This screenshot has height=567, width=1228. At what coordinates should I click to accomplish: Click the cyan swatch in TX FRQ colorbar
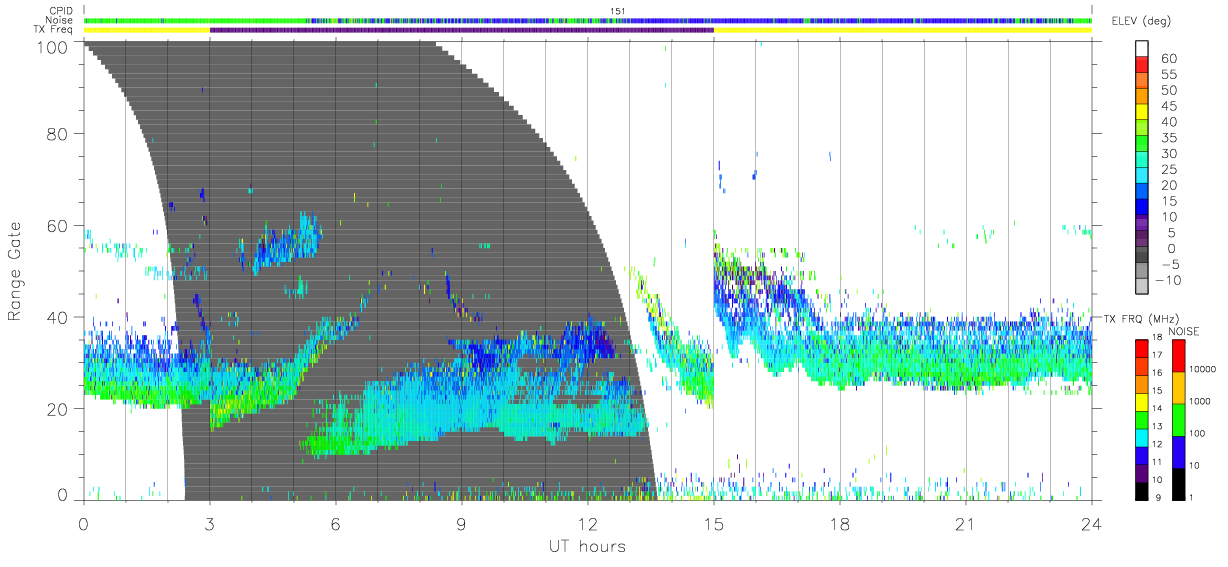click(x=1143, y=437)
